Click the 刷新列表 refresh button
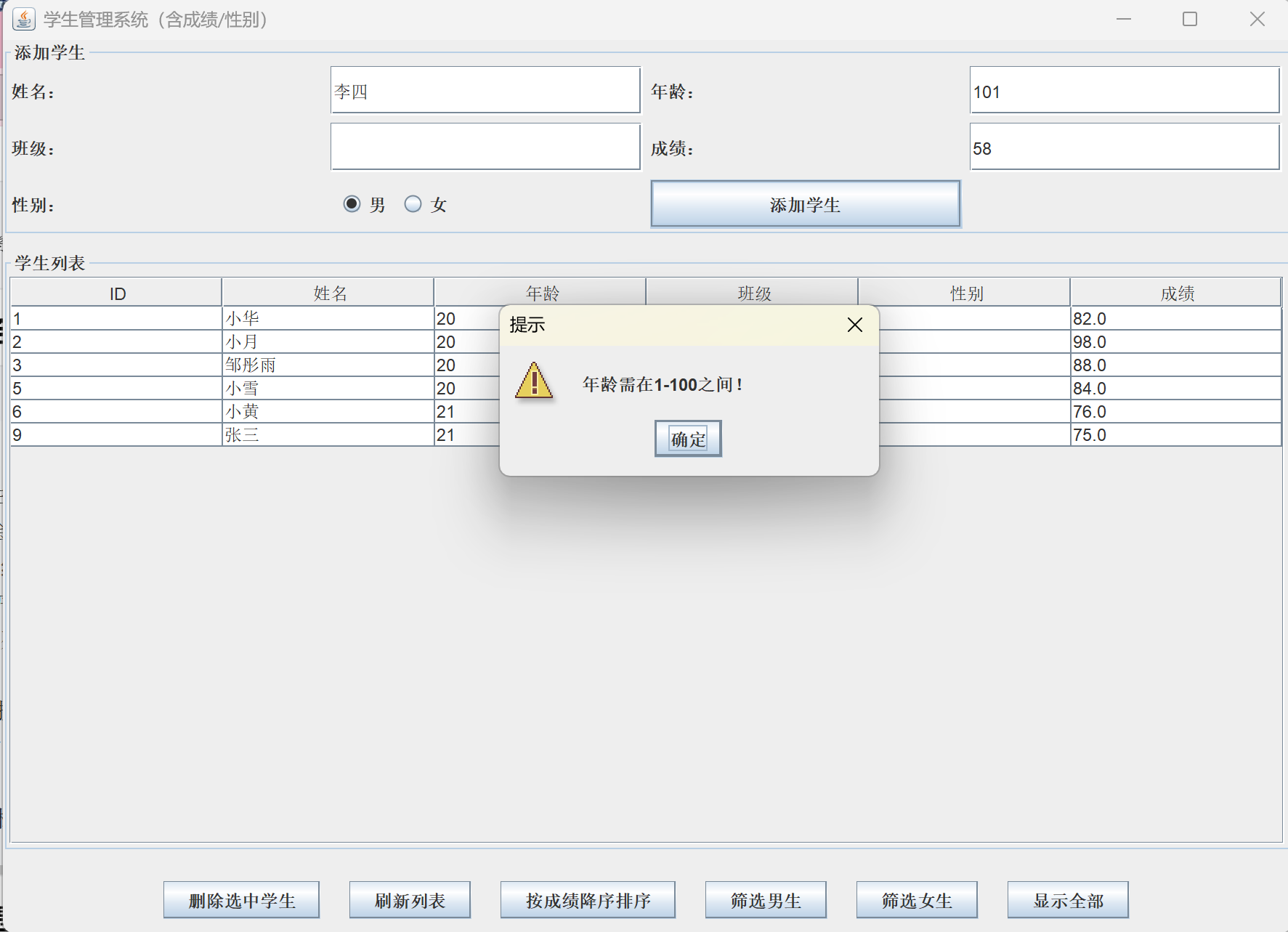 410,899
